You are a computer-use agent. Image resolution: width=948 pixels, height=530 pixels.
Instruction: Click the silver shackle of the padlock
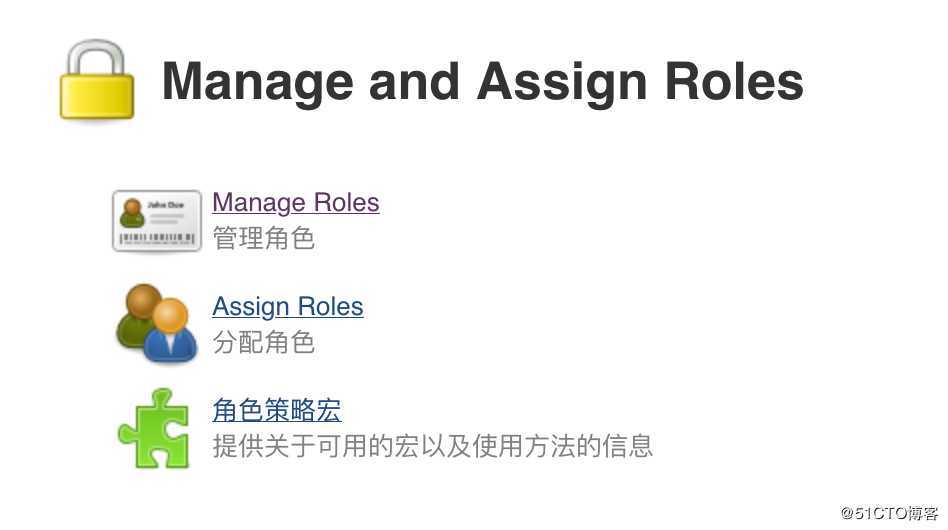tap(97, 57)
